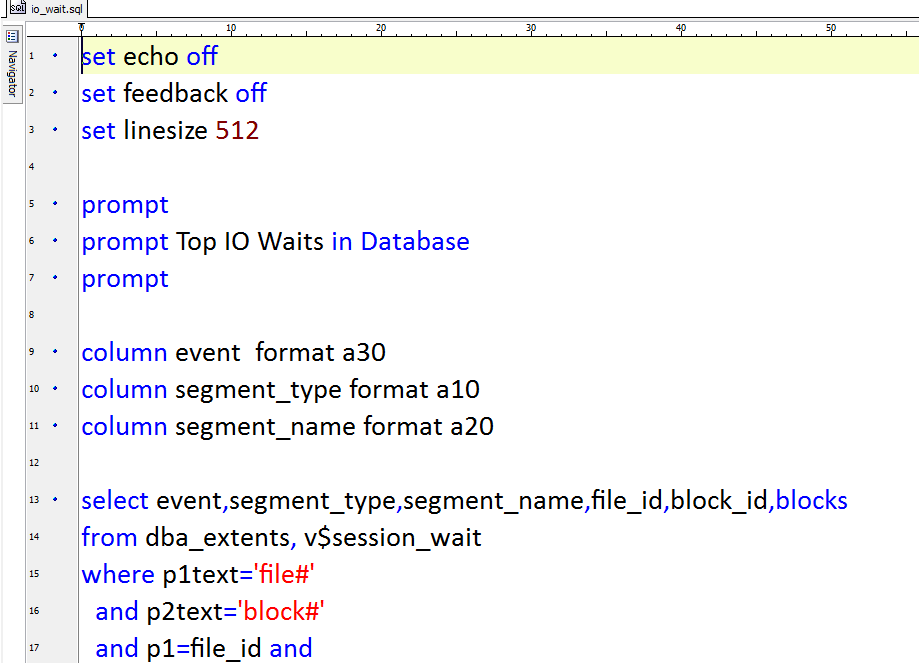919x663 pixels.
Task: Click 'Top IO Waits' prompt text
Action: 250,242
